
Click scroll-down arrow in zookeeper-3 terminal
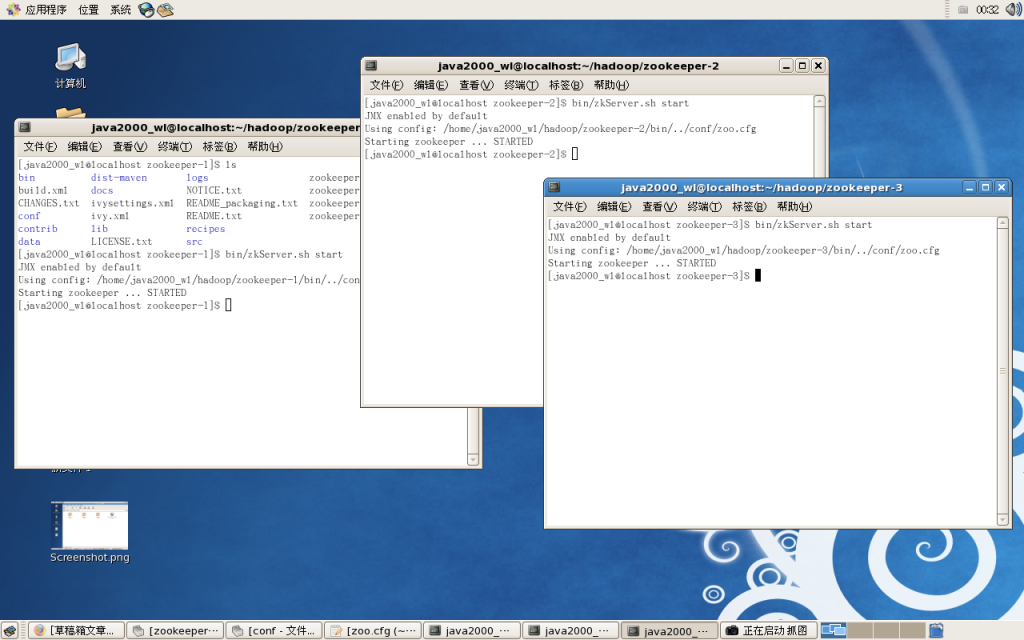1003,520
